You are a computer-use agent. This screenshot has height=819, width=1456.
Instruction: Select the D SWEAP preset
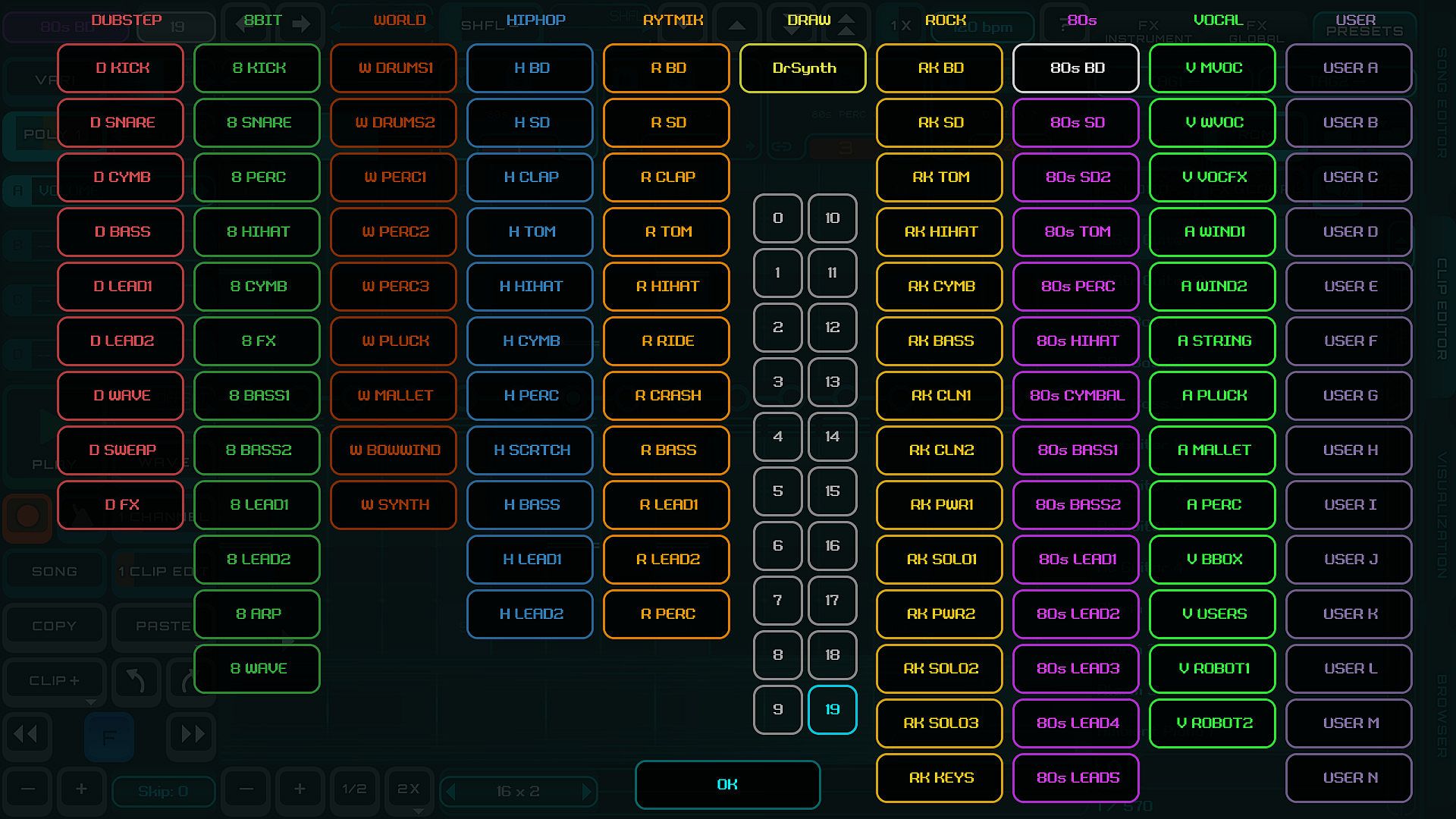[x=121, y=450]
